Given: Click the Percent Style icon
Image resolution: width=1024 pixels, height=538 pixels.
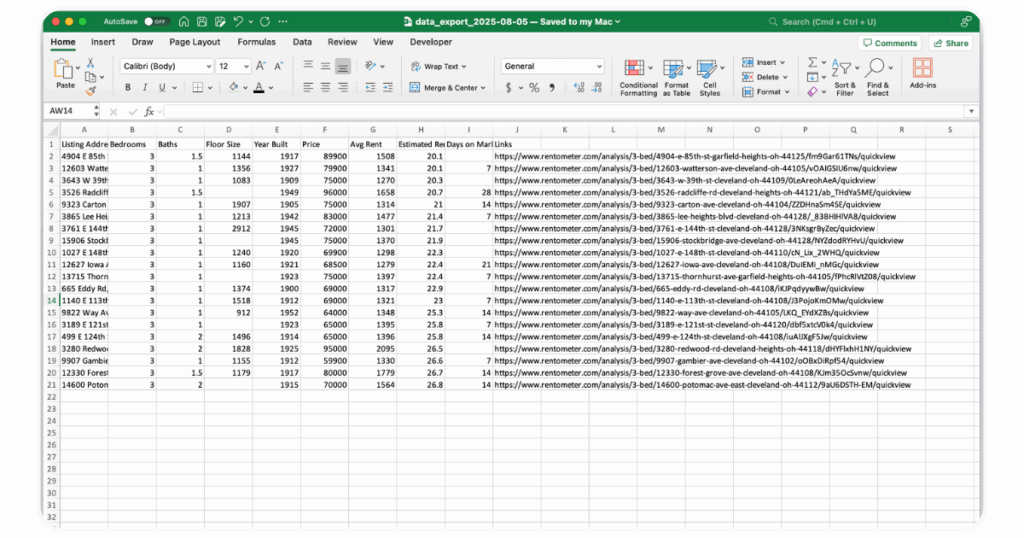Looking at the screenshot, I should [534, 87].
